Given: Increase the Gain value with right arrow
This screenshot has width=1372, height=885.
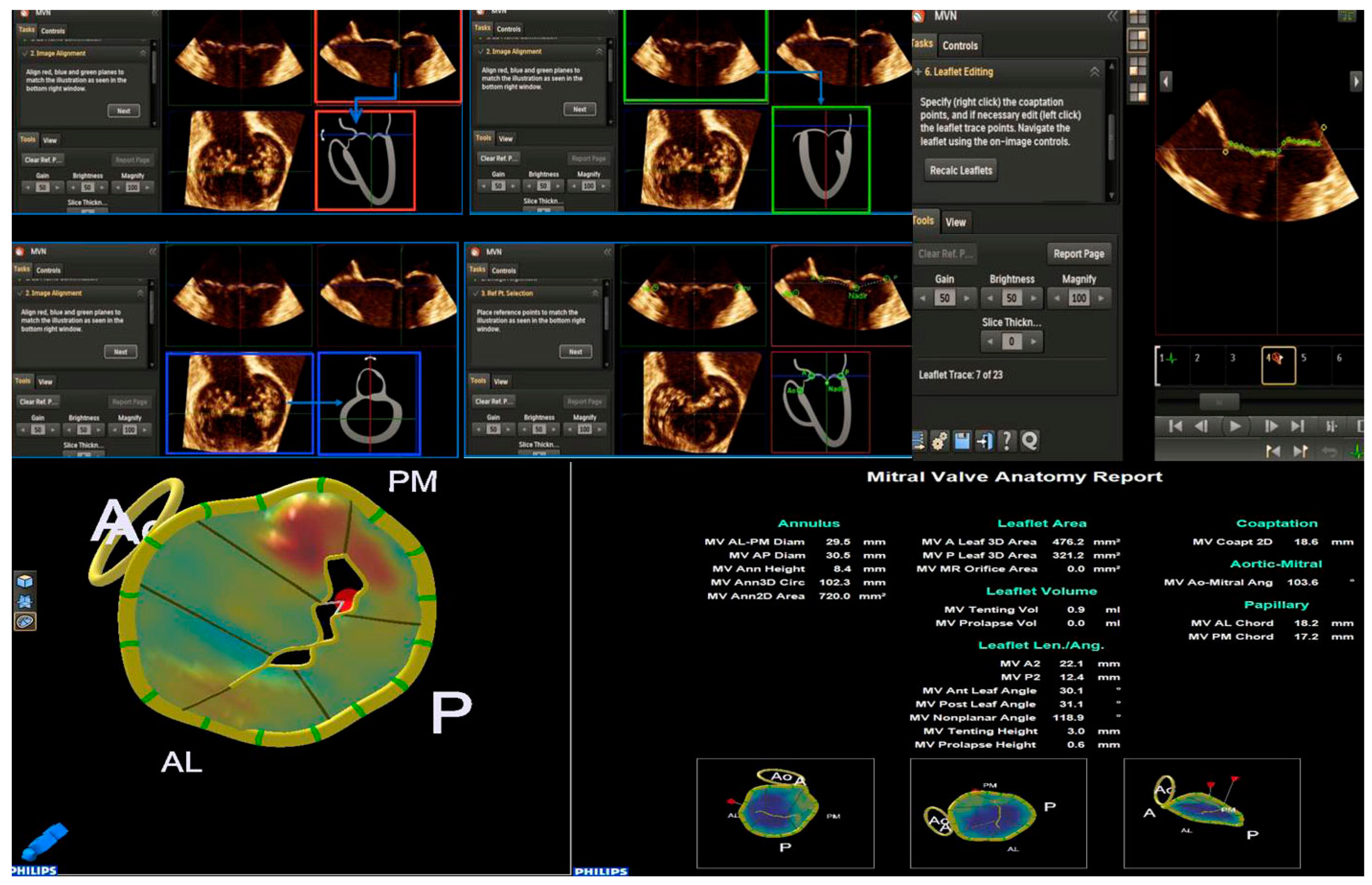Looking at the screenshot, I should point(966,298).
